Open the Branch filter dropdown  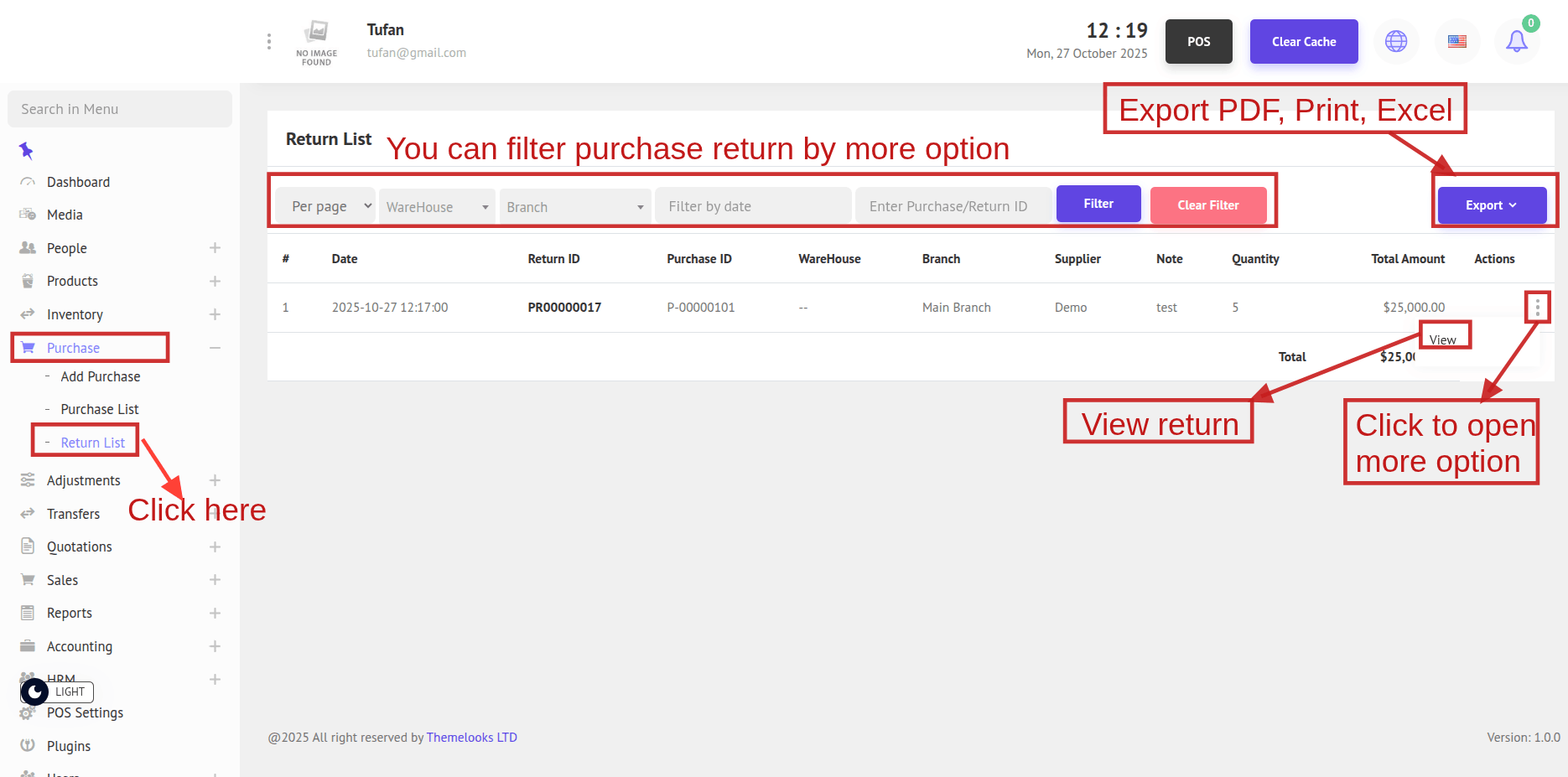(x=574, y=207)
